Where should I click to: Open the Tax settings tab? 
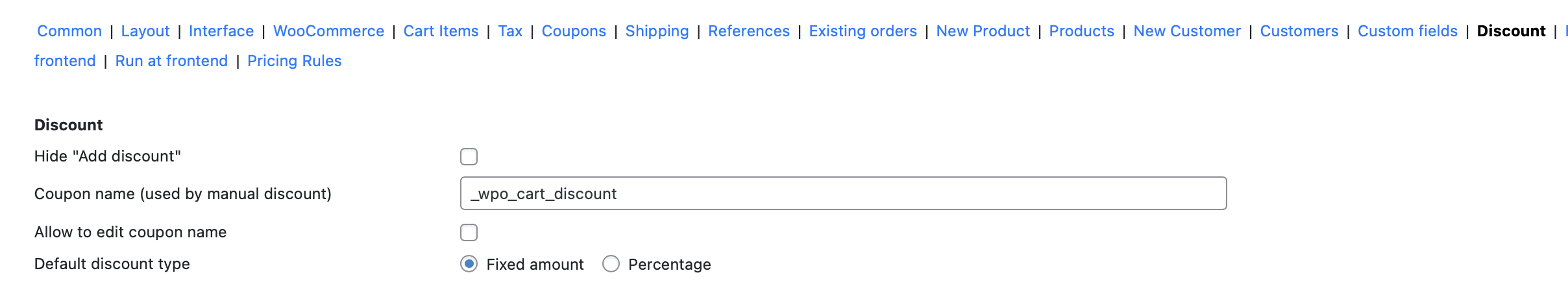[x=510, y=31]
